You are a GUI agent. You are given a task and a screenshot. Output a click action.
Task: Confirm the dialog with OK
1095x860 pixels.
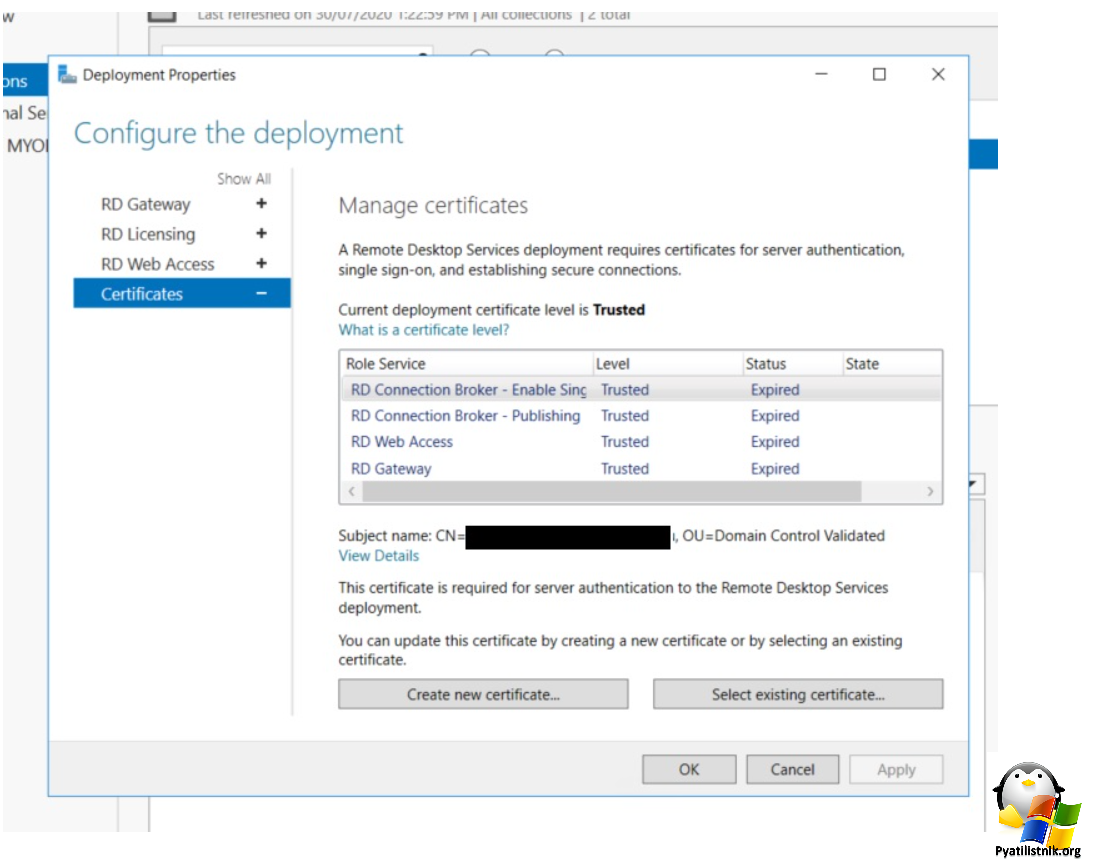(x=689, y=769)
